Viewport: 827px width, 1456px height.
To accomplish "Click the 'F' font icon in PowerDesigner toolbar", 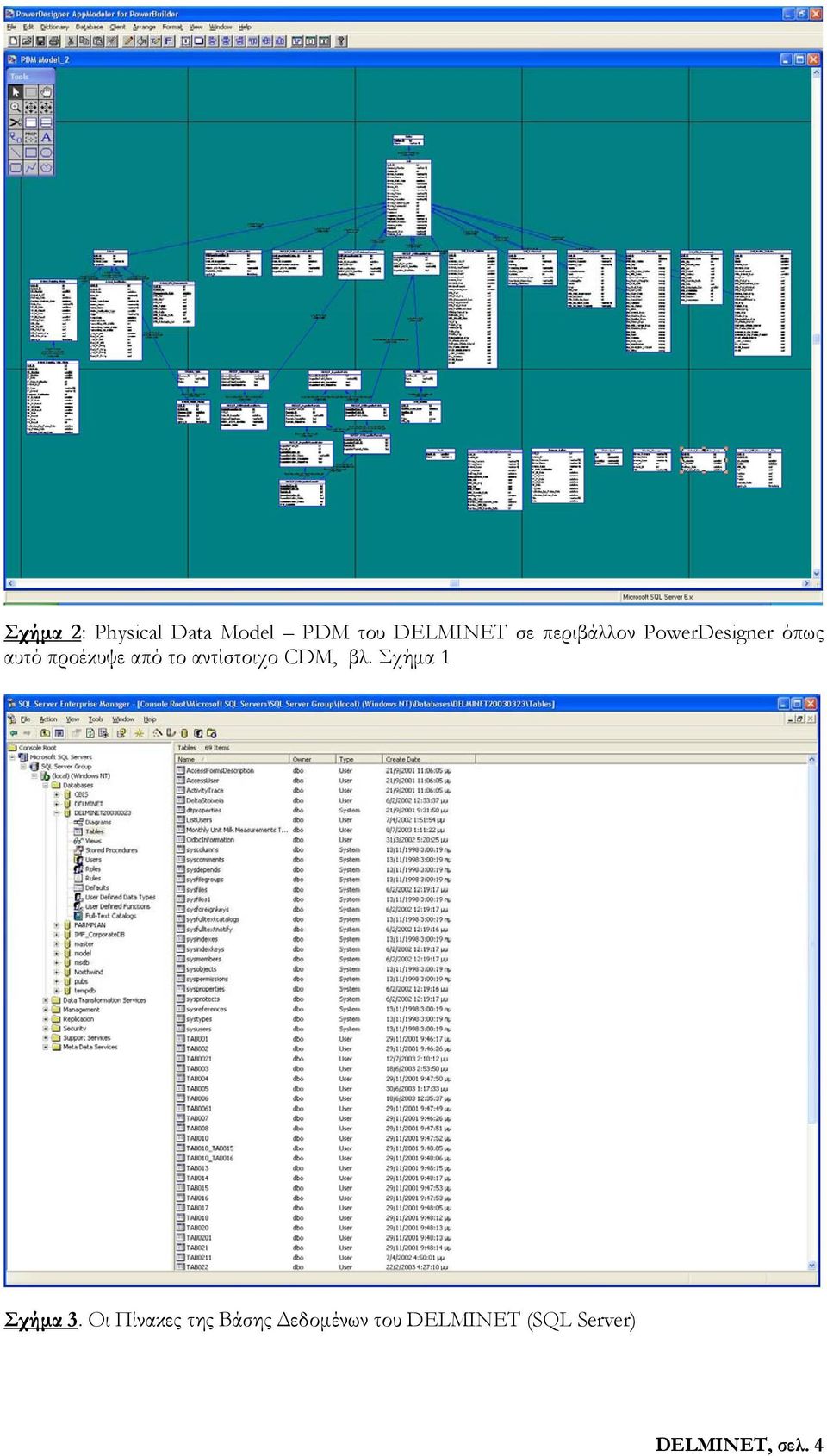I will (169, 40).
